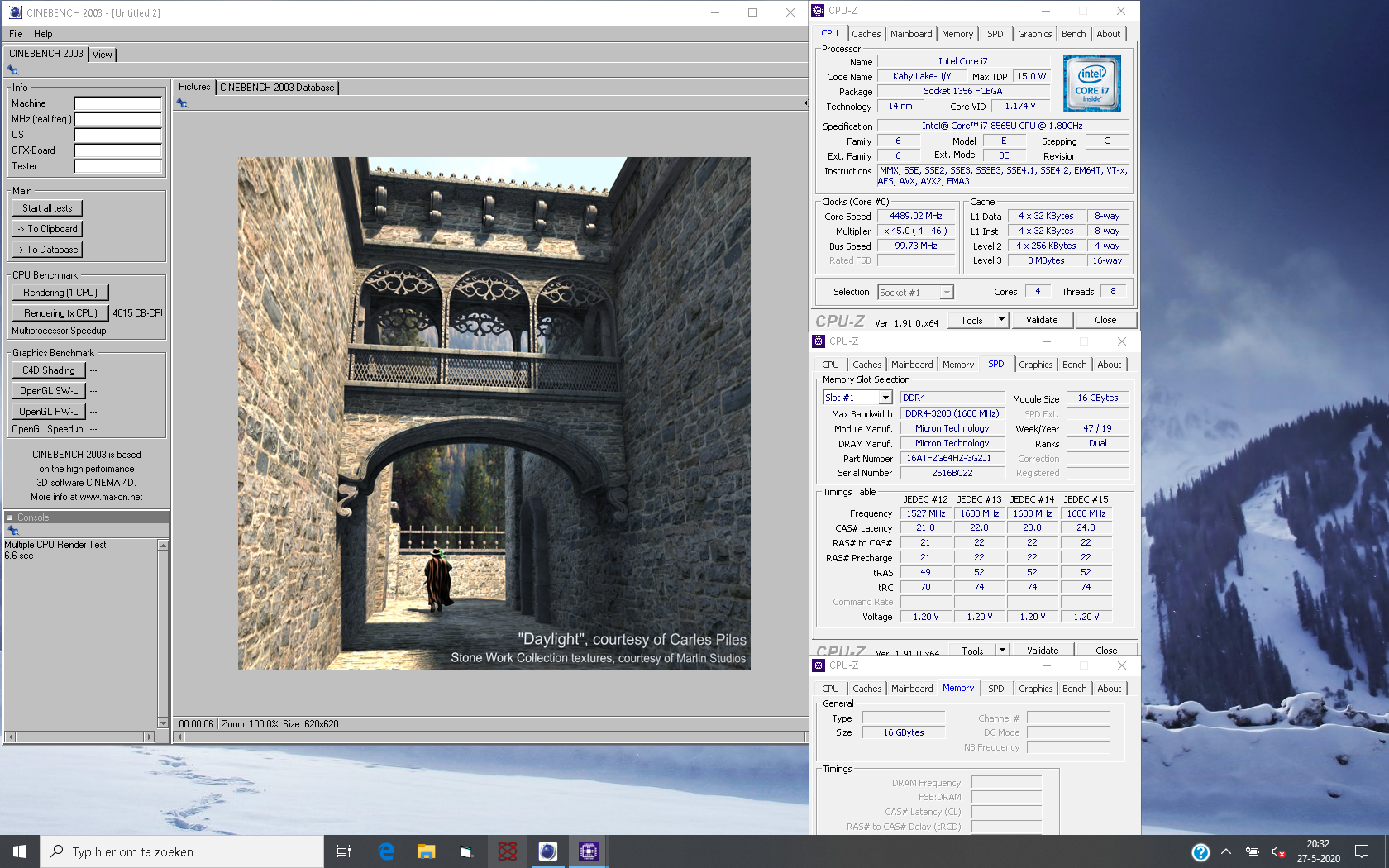The height and width of the screenshot is (868, 1389).
Task: Click the Close button in top CPU-Z window
Action: tap(1106, 320)
